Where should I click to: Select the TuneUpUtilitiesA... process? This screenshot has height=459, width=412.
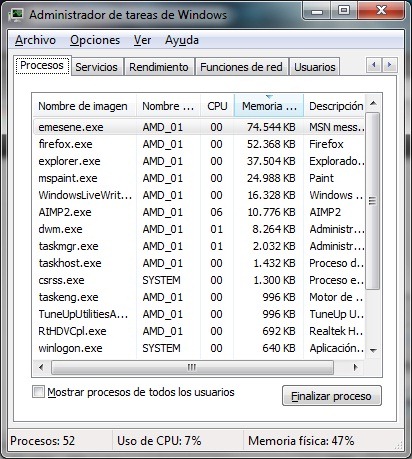199,314
